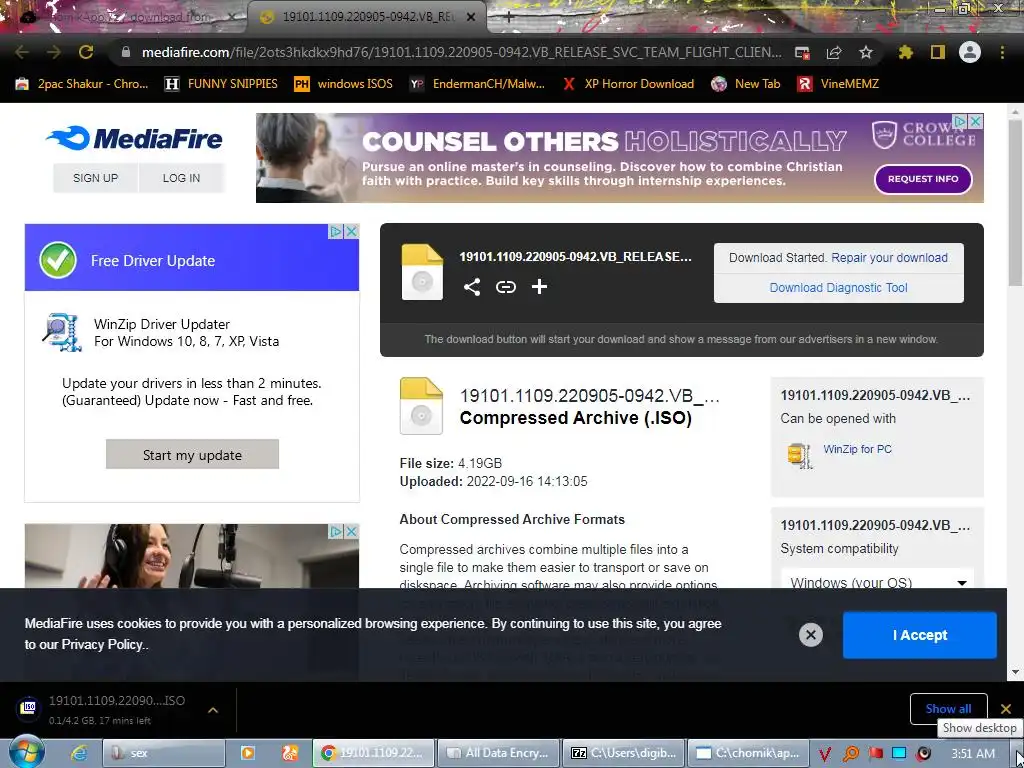Click the MediaFire logo
The image size is (1024, 768).
click(x=134, y=138)
